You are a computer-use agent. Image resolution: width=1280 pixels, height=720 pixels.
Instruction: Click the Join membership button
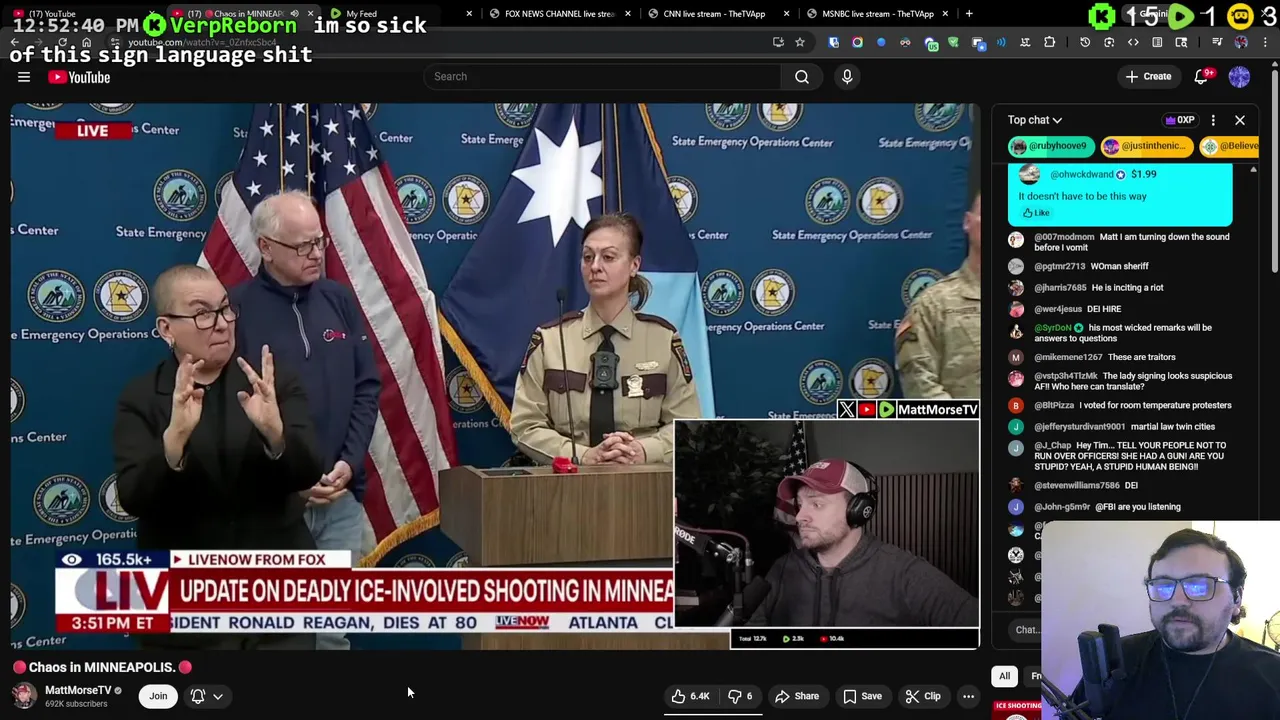point(158,696)
